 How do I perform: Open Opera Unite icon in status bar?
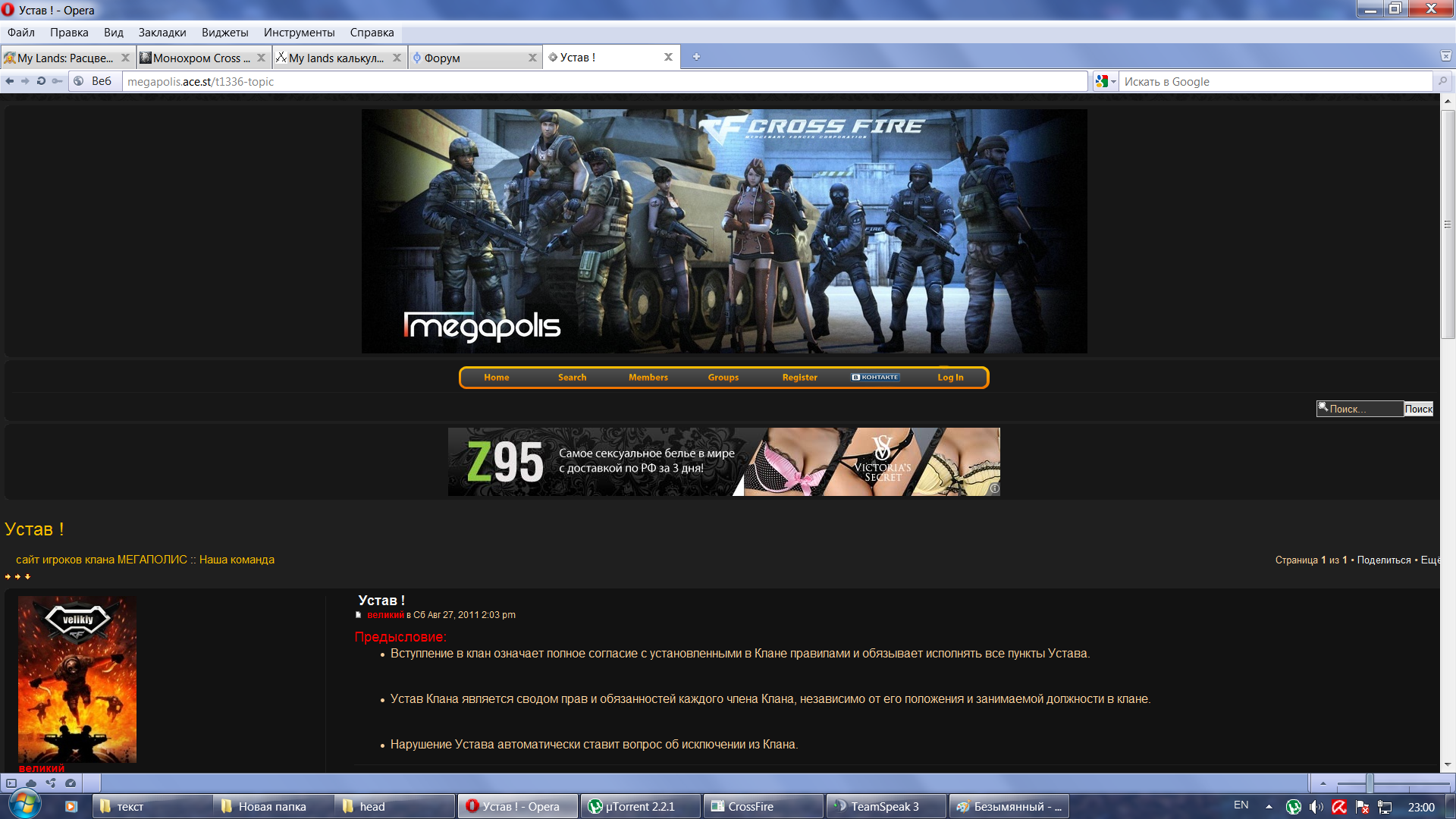51,783
